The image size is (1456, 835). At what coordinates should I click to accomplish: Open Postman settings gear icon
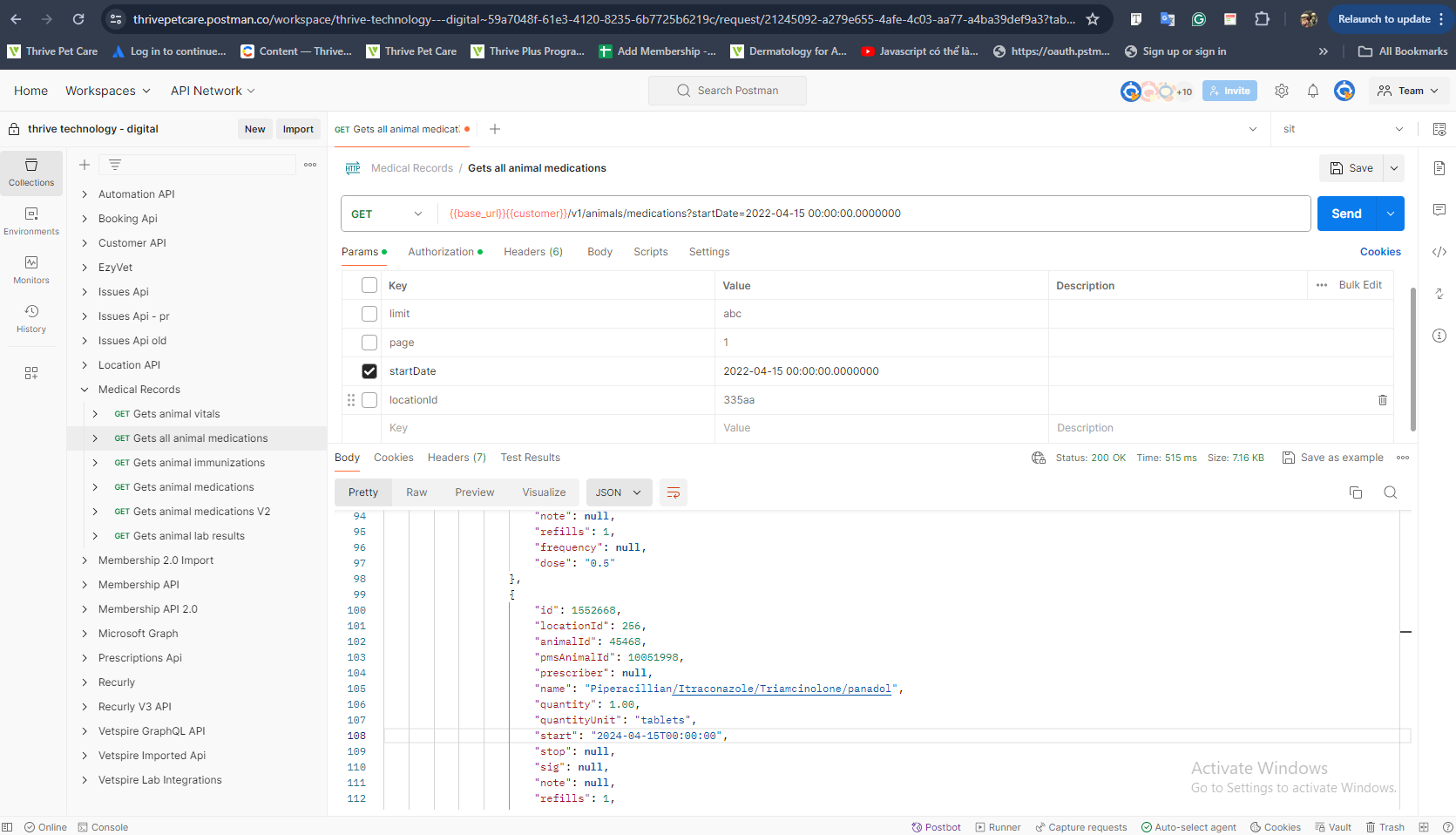click(x=1282, y=91)
